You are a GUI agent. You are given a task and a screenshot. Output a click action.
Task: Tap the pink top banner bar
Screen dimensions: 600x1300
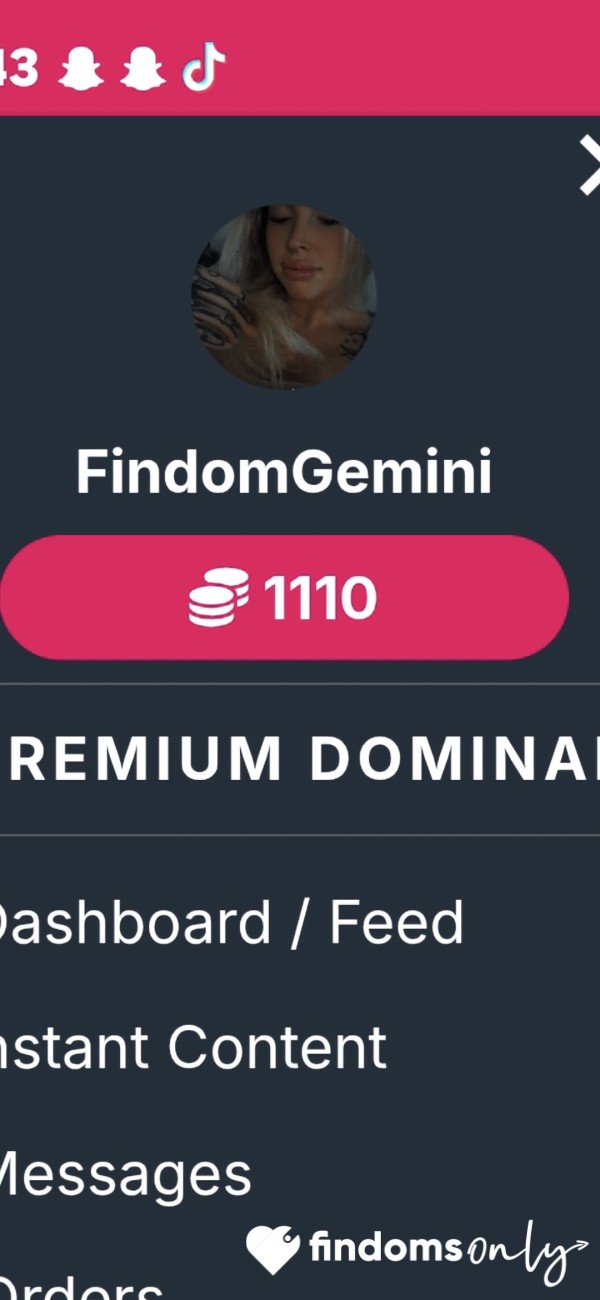pyautogui.click(x=300, y=58)
